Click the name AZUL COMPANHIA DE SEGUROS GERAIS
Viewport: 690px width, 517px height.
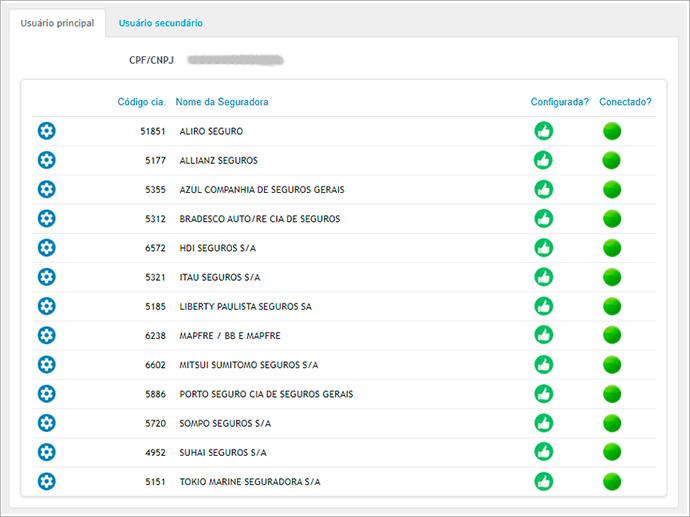coord(262,190)
